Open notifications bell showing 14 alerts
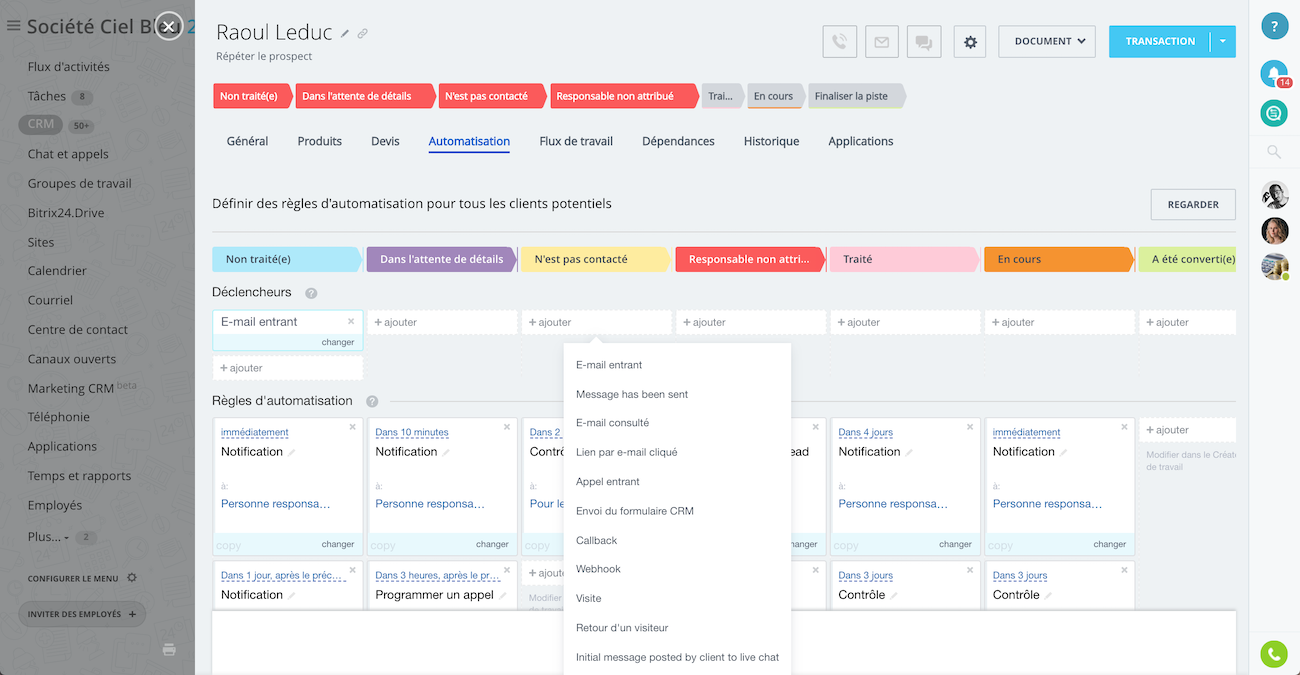The height and width of the screenshot is (675, 1300). 1273,75
